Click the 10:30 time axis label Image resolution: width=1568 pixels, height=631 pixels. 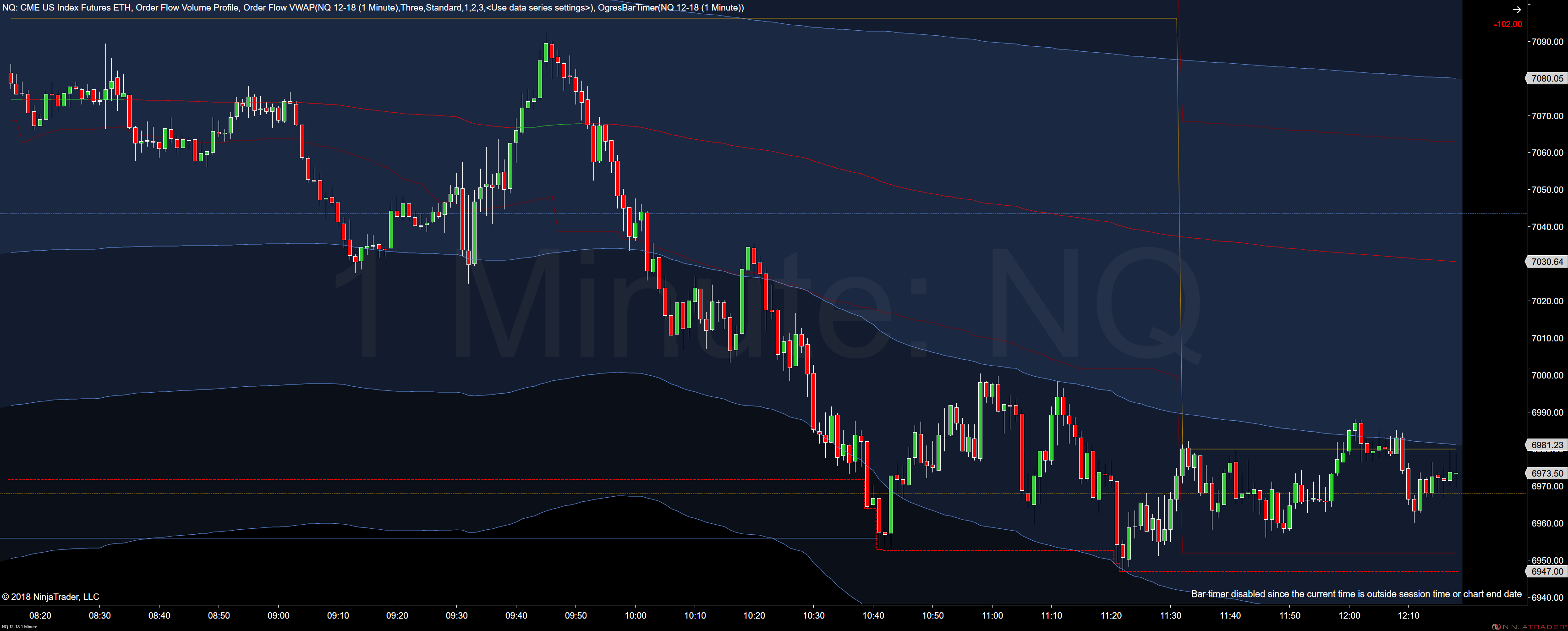coord(814,615)
